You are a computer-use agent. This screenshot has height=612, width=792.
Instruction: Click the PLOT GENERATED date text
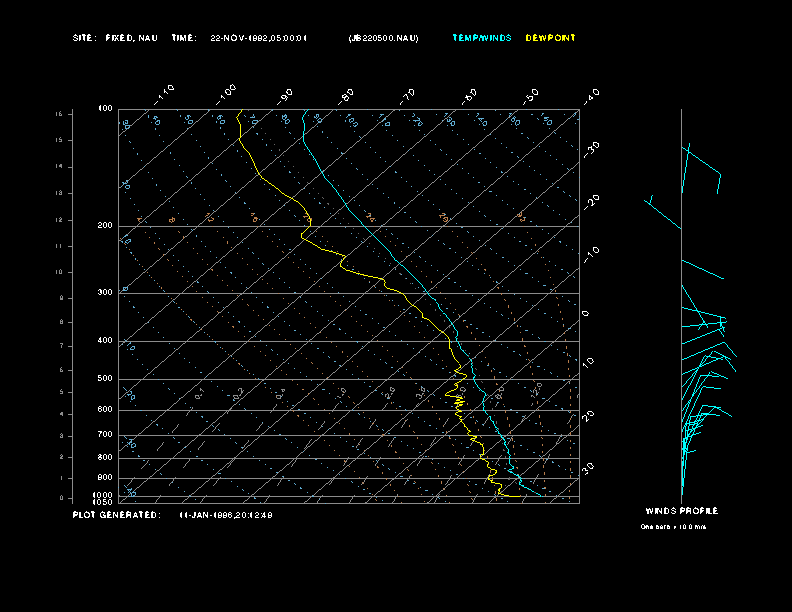coord(226,515)
